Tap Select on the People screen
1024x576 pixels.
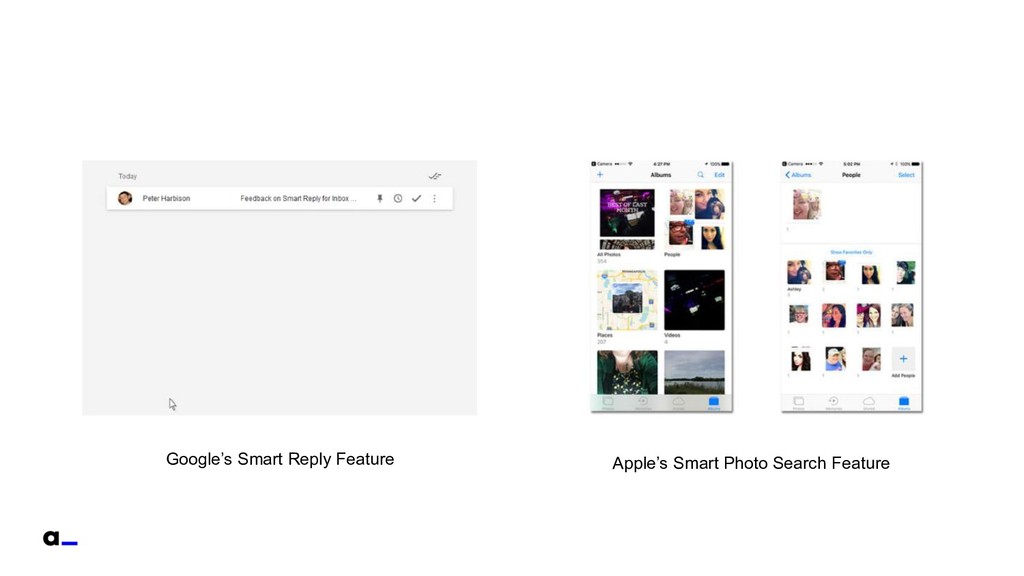906,175
